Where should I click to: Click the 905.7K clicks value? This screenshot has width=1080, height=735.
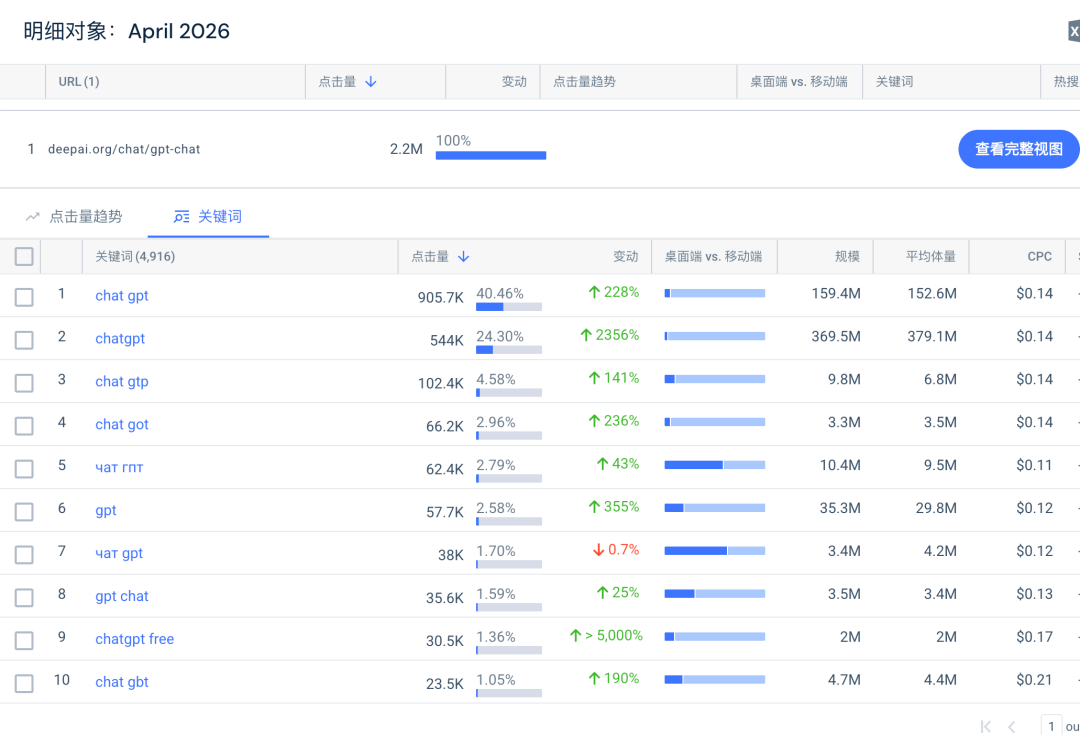pos(440,298)
